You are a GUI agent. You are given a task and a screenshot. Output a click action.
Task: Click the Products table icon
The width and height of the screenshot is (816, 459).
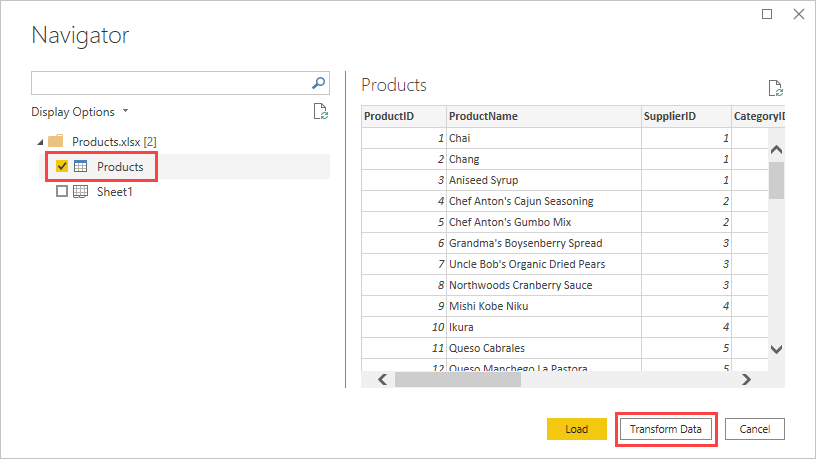coord(81,166)
